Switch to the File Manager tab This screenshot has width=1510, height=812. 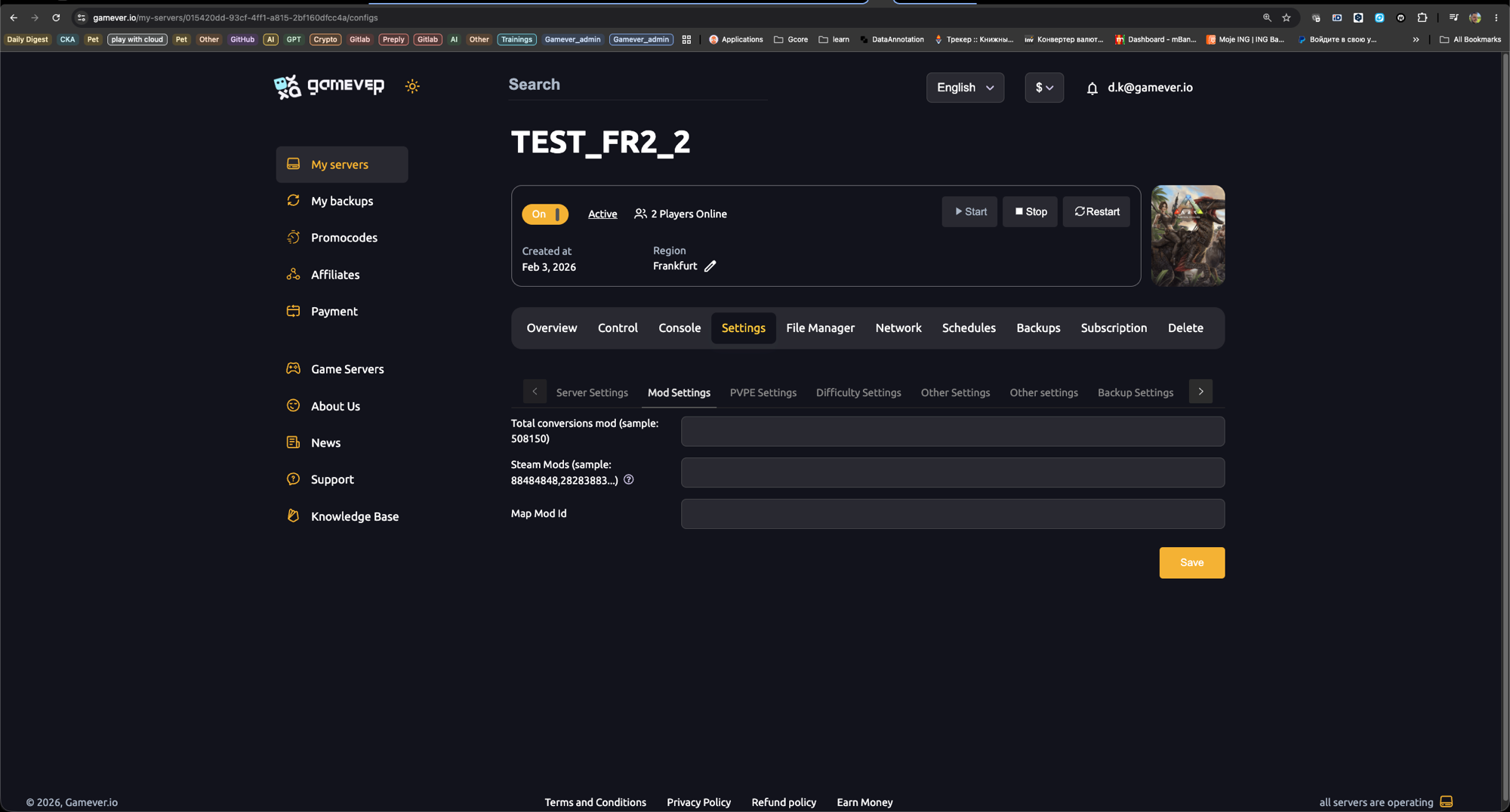pos(820,328)
